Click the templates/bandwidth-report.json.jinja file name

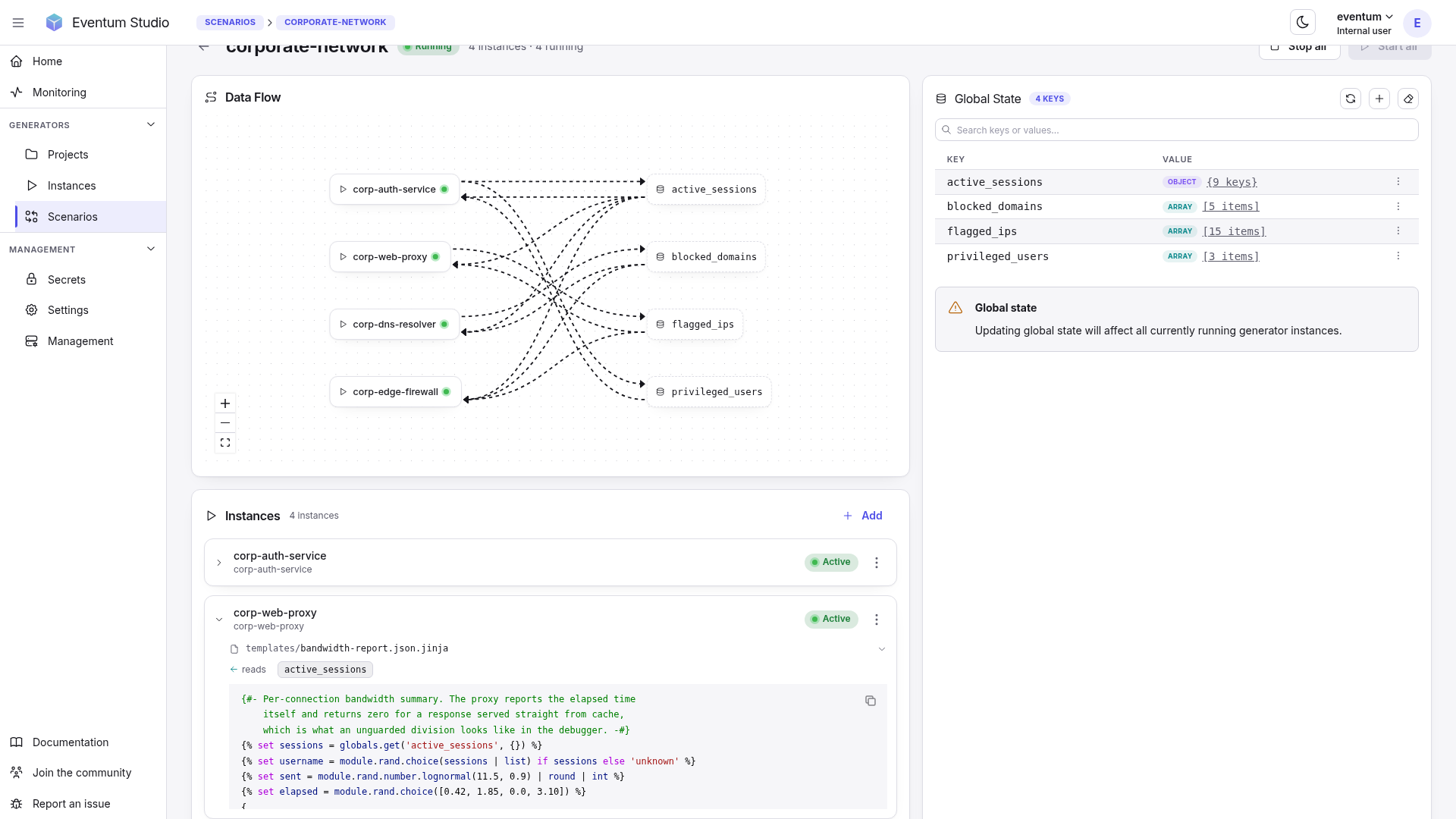pyautogui.click(x=347, y=648)
